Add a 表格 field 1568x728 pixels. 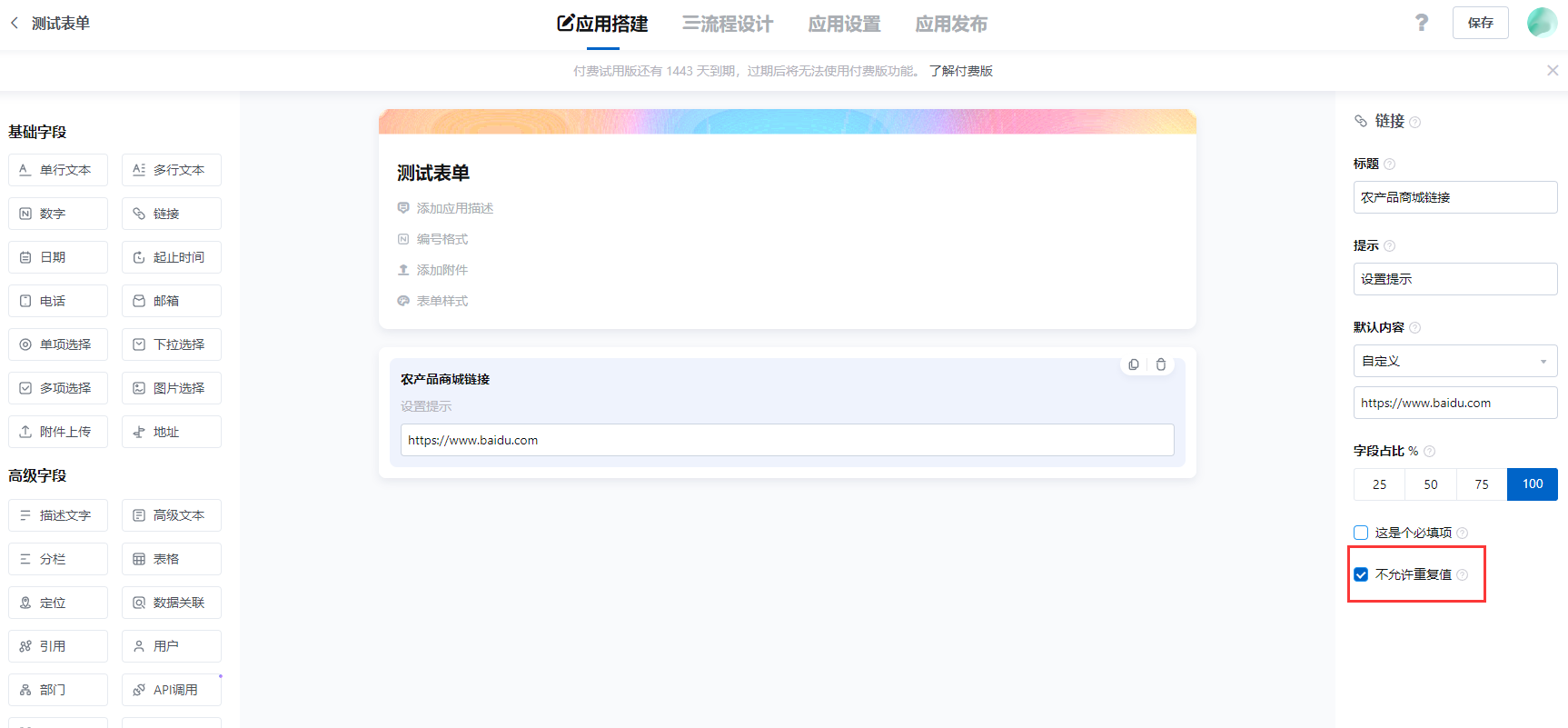tap(172, 559)
